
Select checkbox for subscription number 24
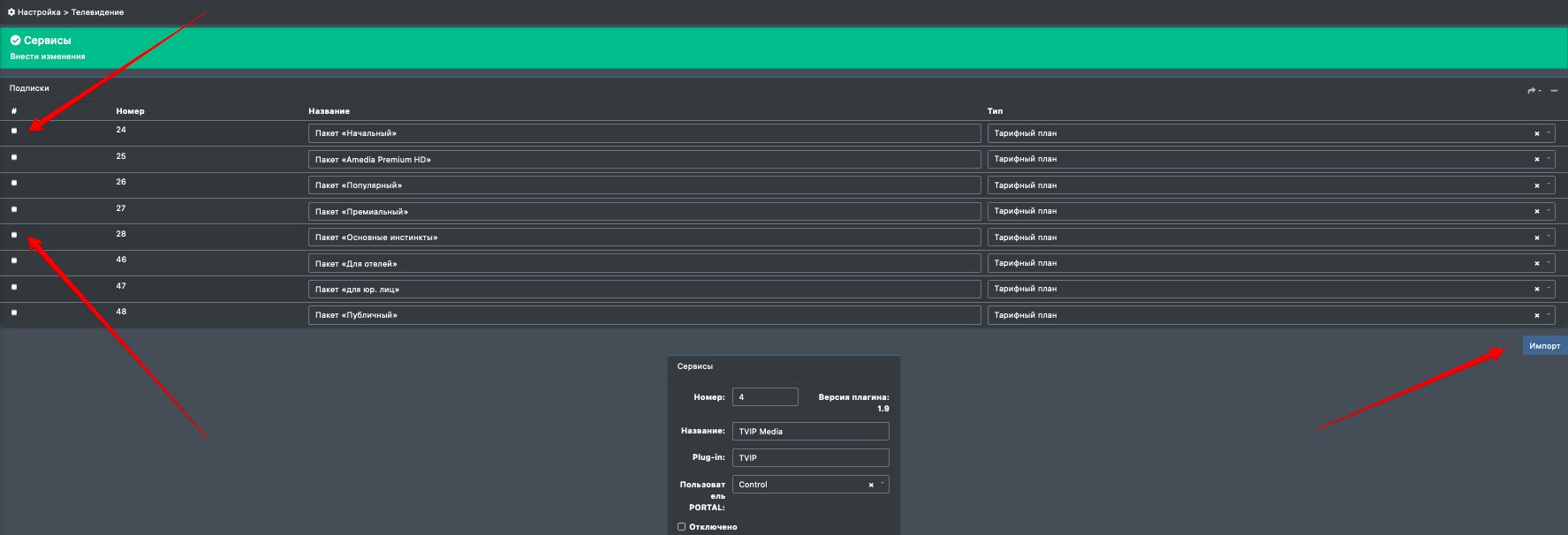tap(14, 131)
